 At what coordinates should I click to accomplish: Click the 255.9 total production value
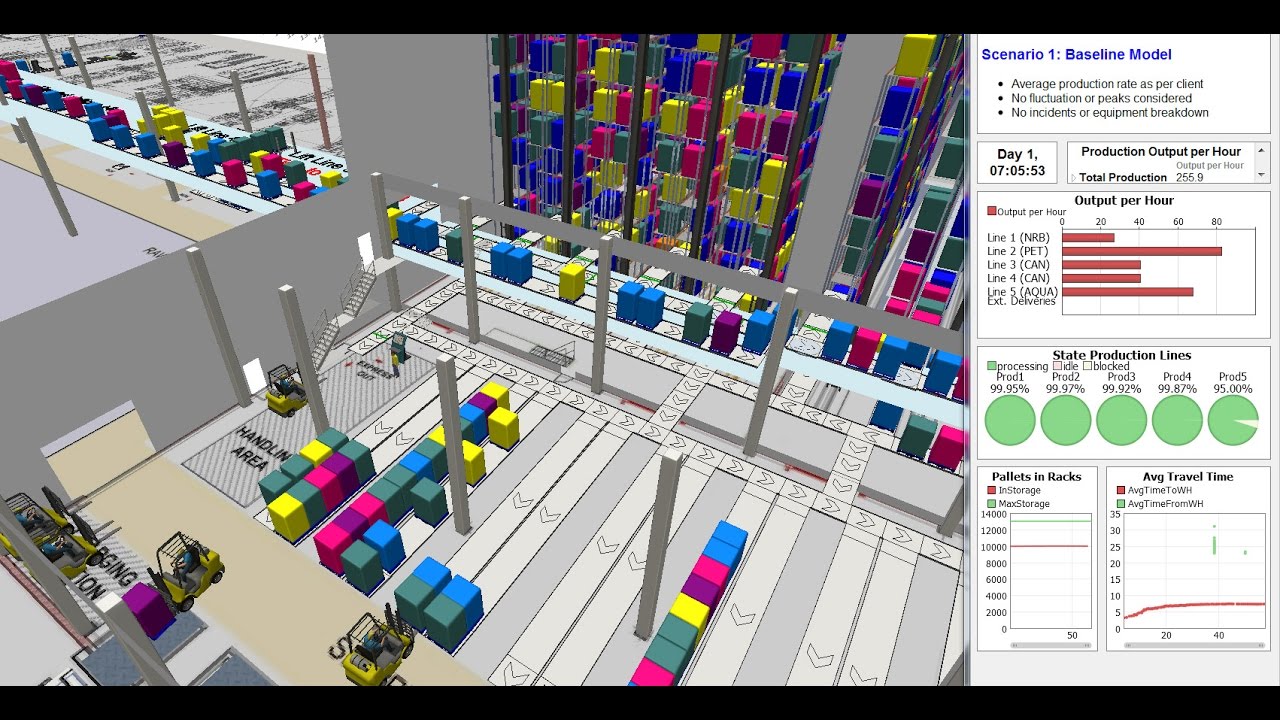click(1191, 178)
